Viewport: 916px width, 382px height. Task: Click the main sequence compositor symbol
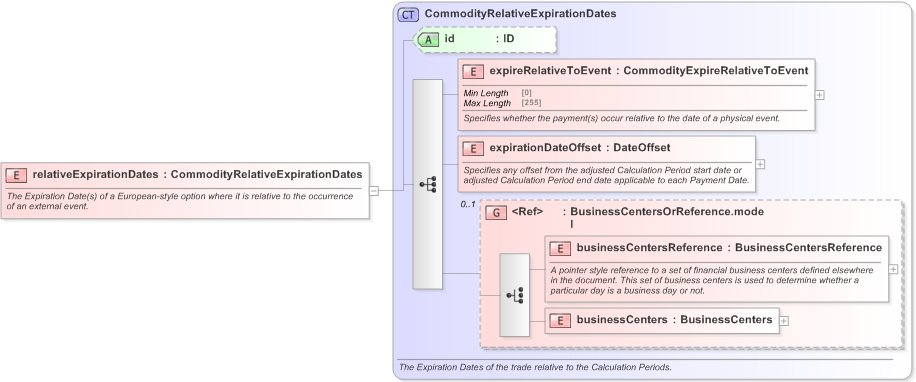pyautogui.click(x=428, y=185)
